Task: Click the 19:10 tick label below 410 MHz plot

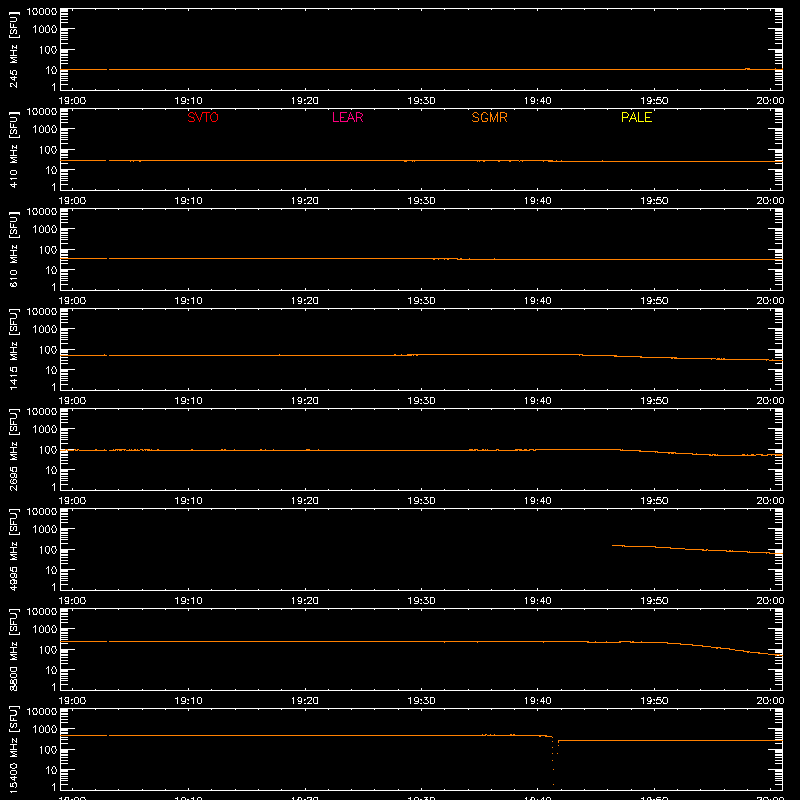Action: (x=188, y=201)
